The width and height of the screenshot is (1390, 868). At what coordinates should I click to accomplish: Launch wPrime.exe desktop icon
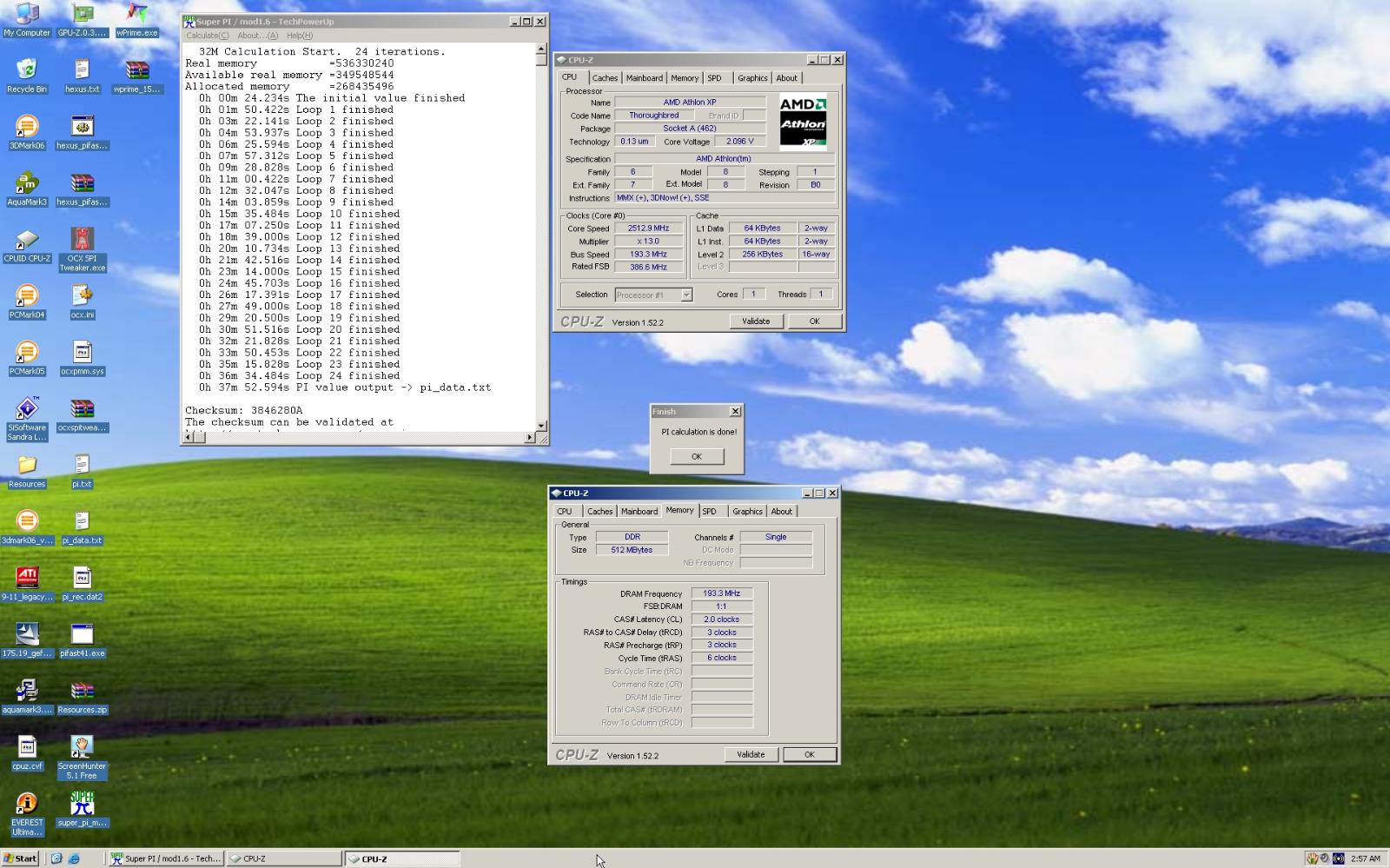(136, 19)
